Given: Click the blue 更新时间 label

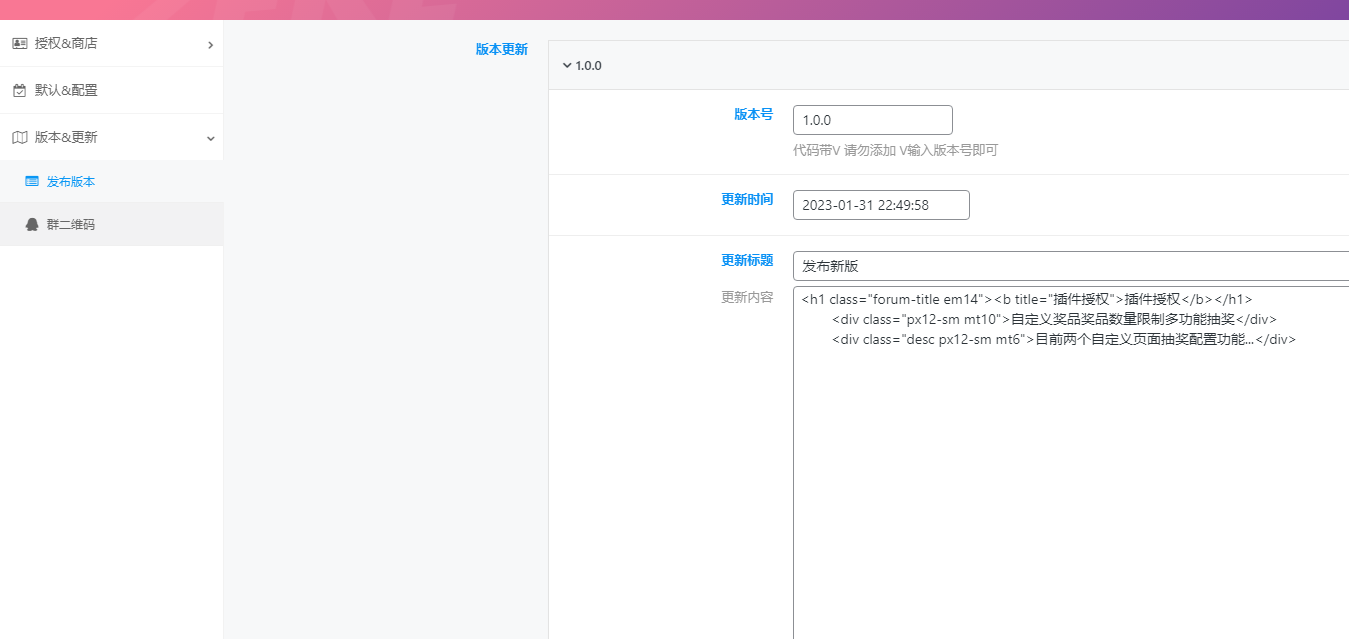Looking at the screenshot, I should coord(746,199).
